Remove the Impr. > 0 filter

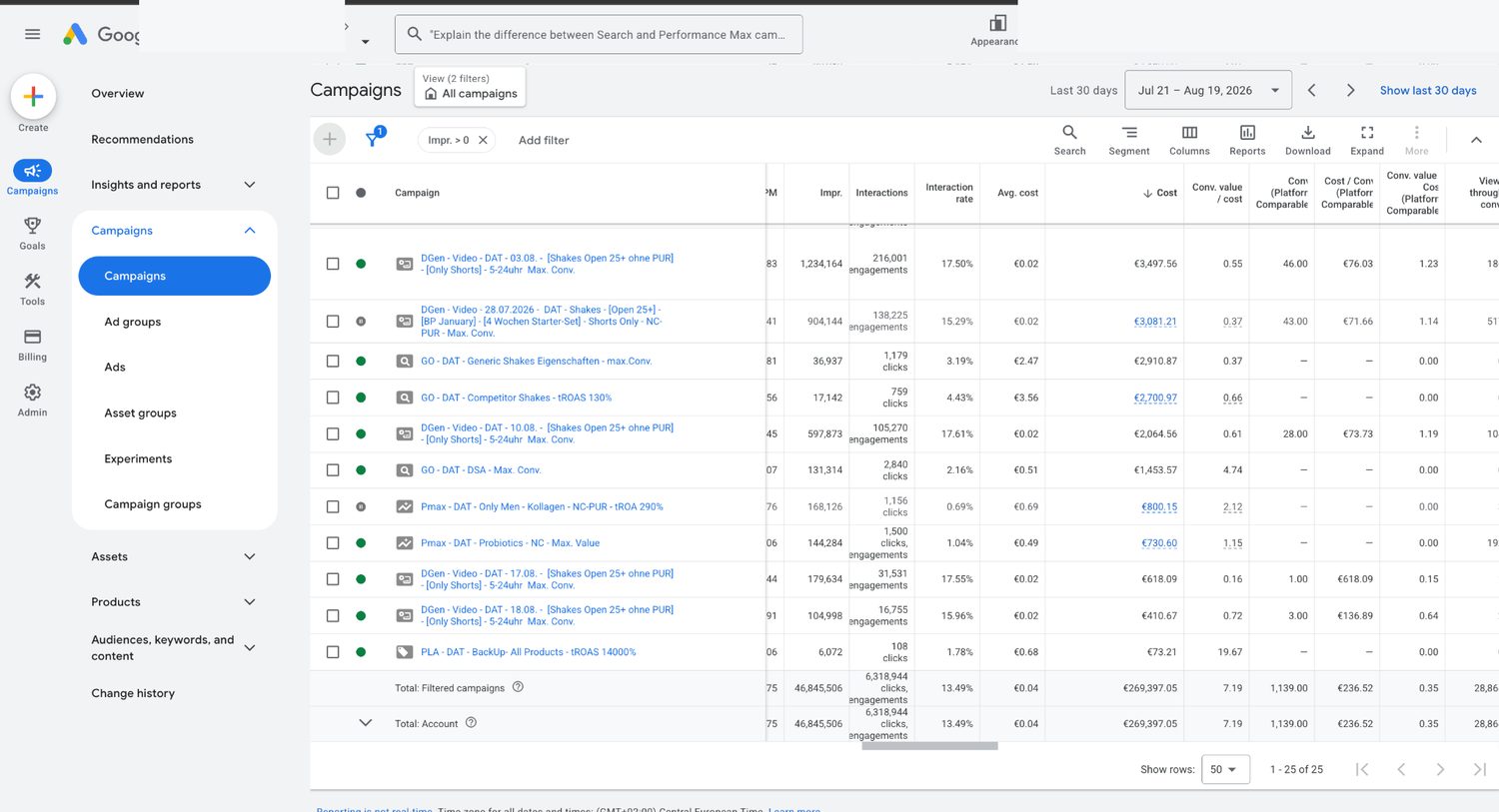483,140
